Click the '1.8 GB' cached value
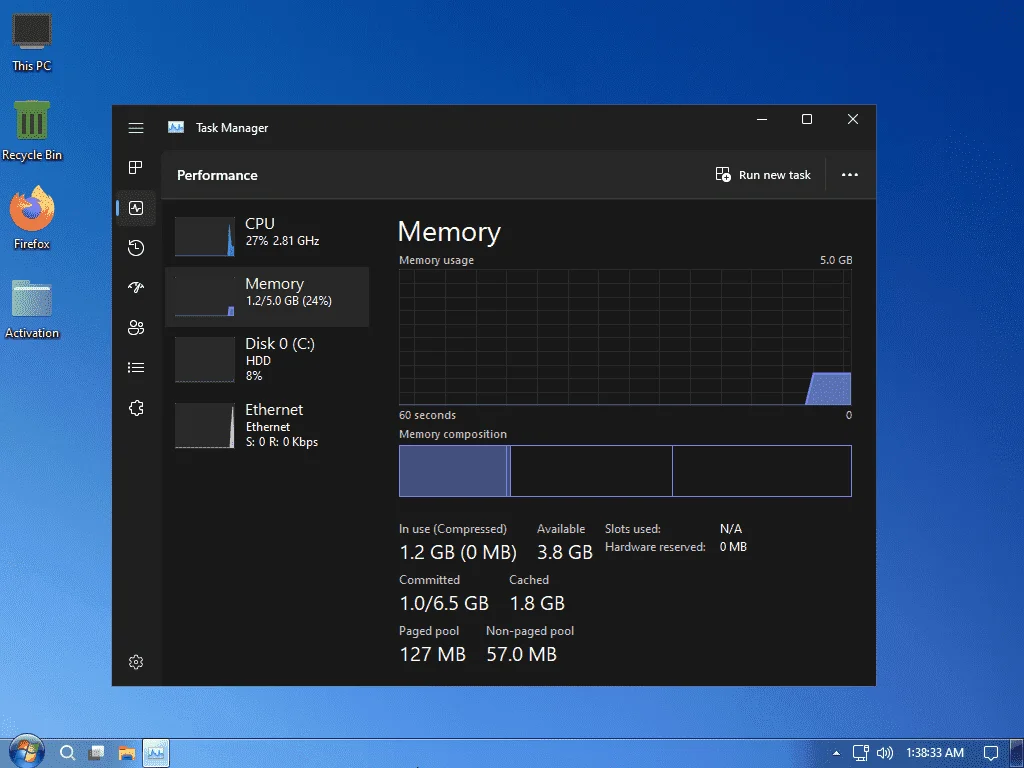This screenshot has width=1024, height=768. tap(537, 603)
